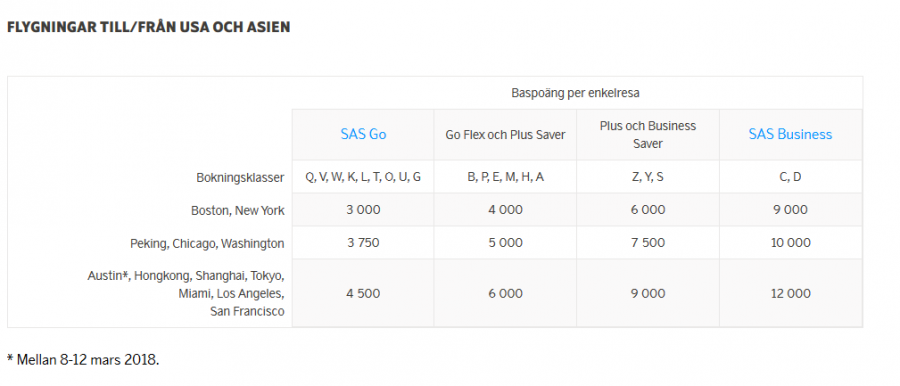Click the Go Flex och Plus Saver header
Image resolution: width=900 pixels, height=386 pixels.
point(505,135)
